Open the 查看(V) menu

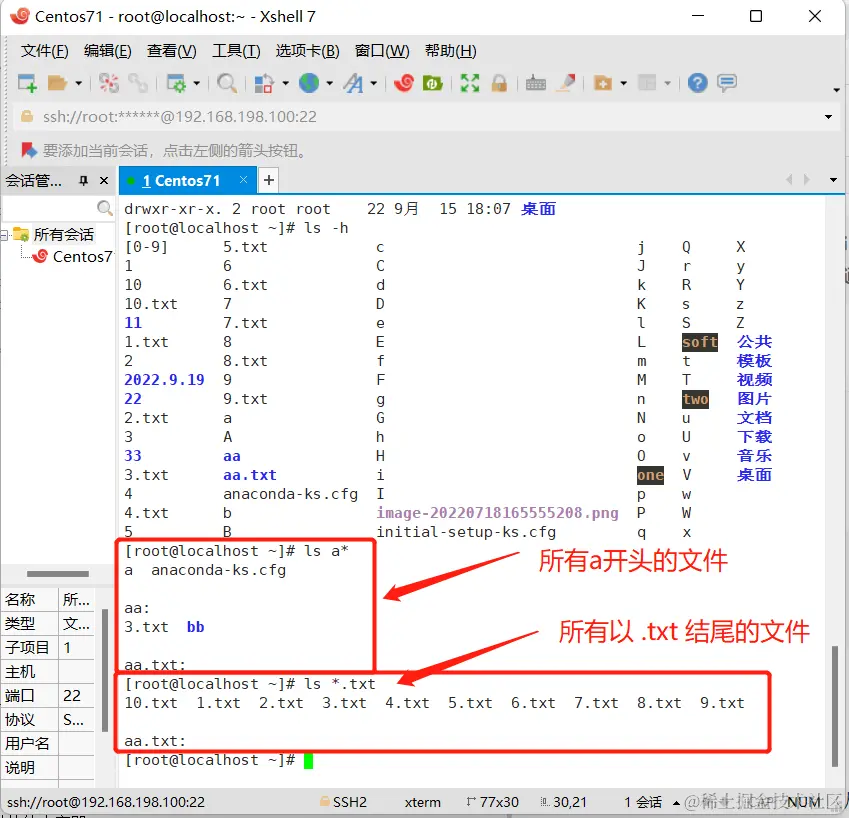[171, 51]
